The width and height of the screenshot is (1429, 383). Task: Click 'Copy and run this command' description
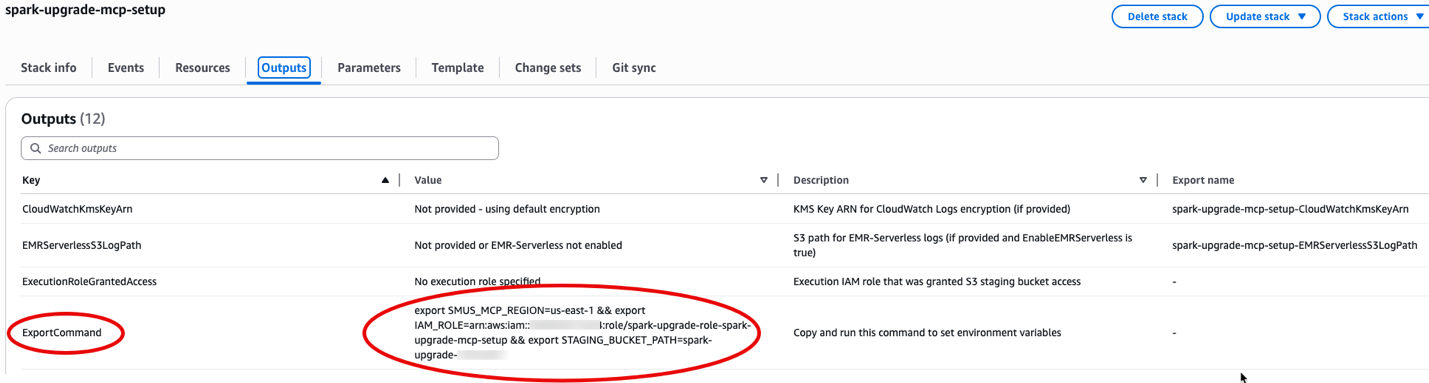[x=927, y=333]
